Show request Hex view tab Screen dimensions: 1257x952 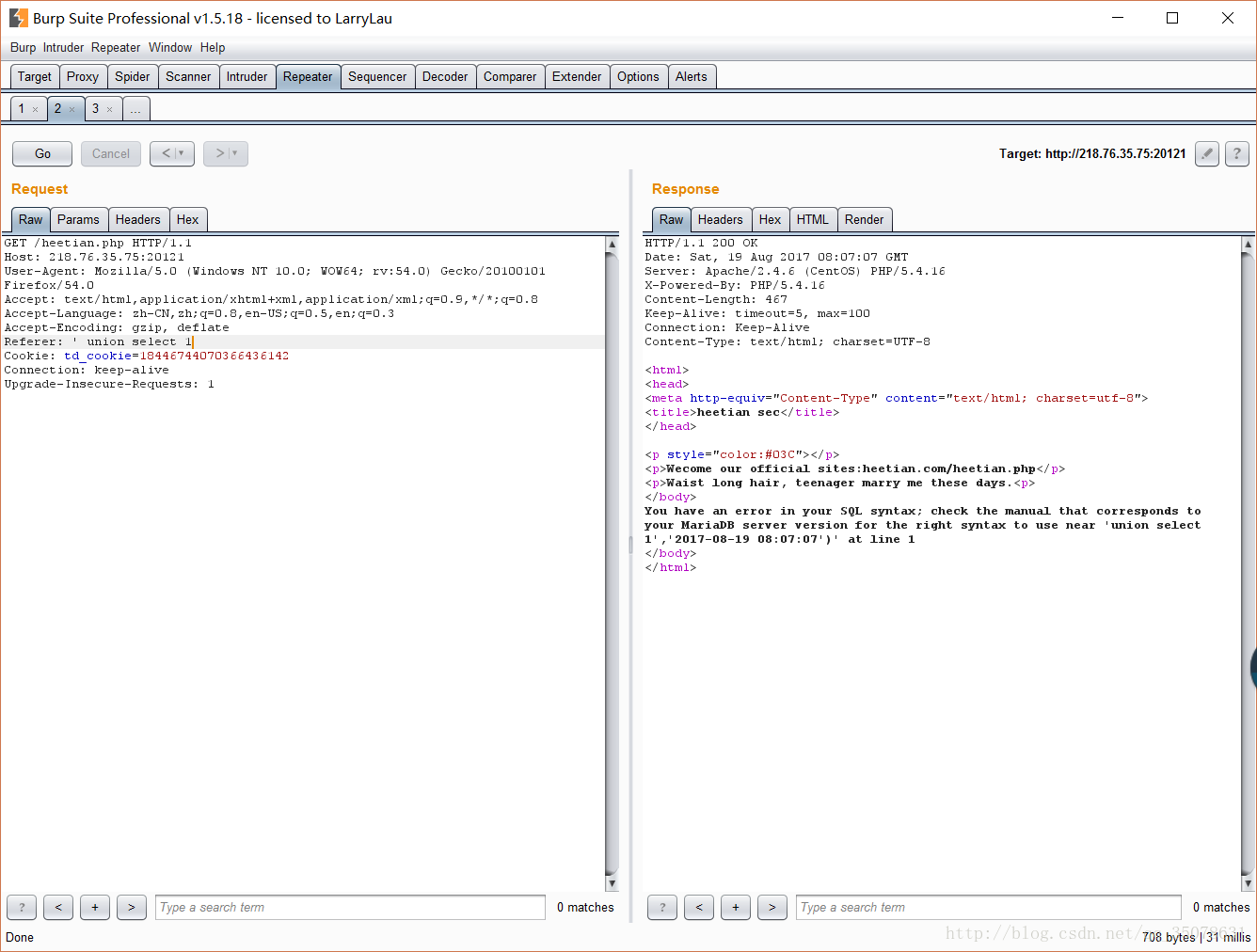coord(188,219)
